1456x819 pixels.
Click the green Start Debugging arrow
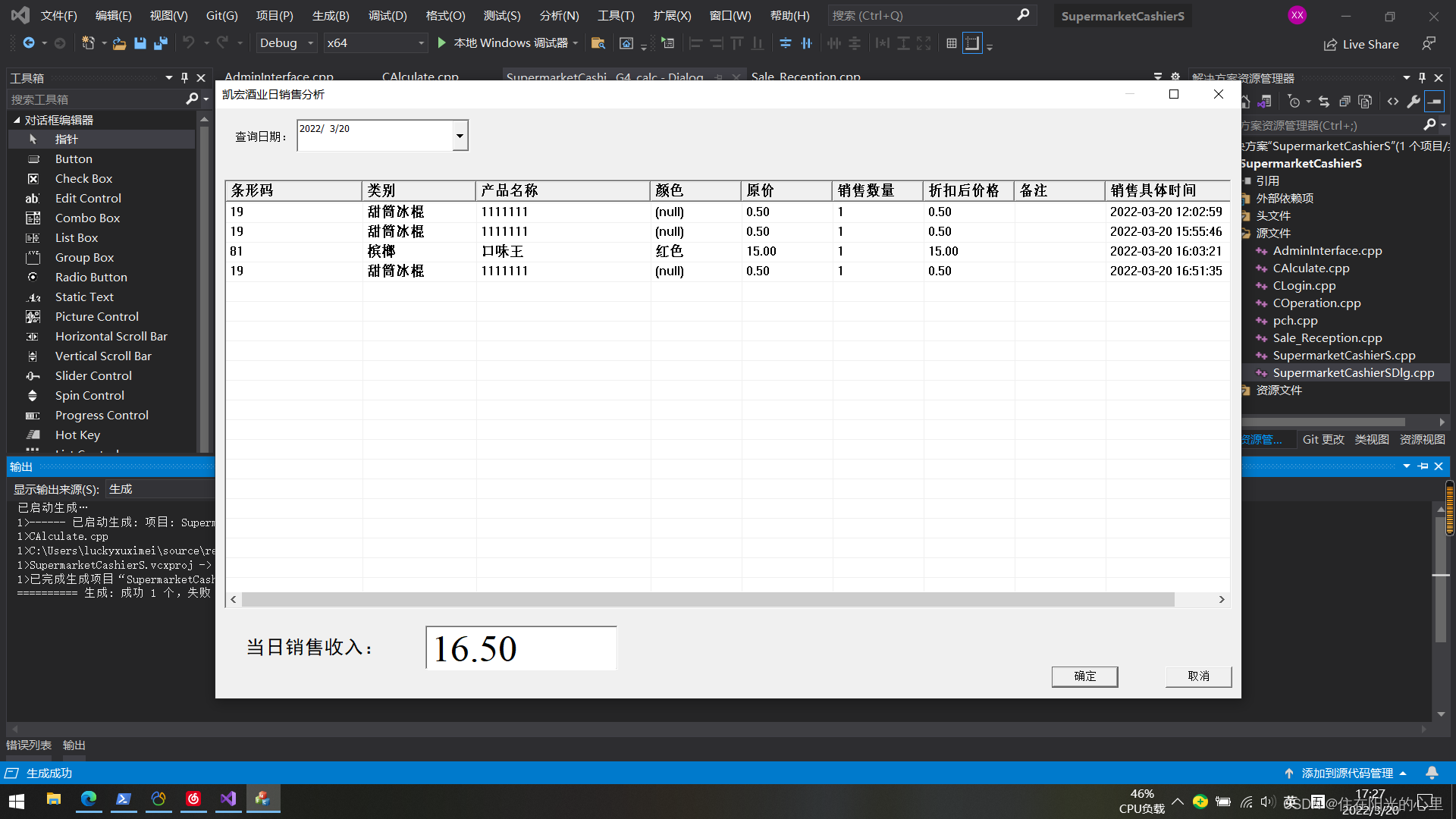pyautogui.click(x=442, y=43)
